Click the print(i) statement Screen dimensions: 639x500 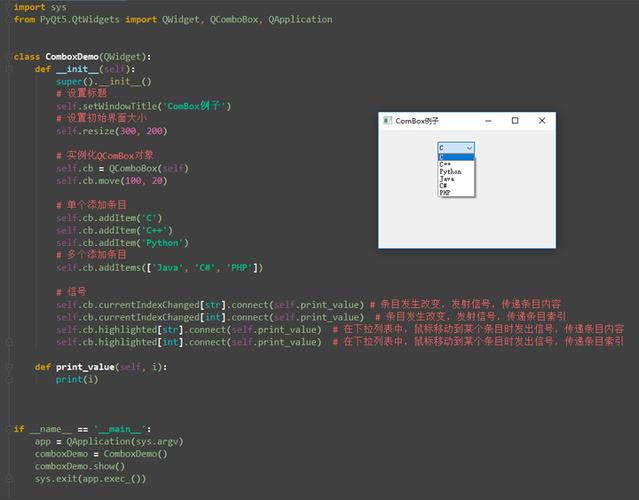point(77,379)
